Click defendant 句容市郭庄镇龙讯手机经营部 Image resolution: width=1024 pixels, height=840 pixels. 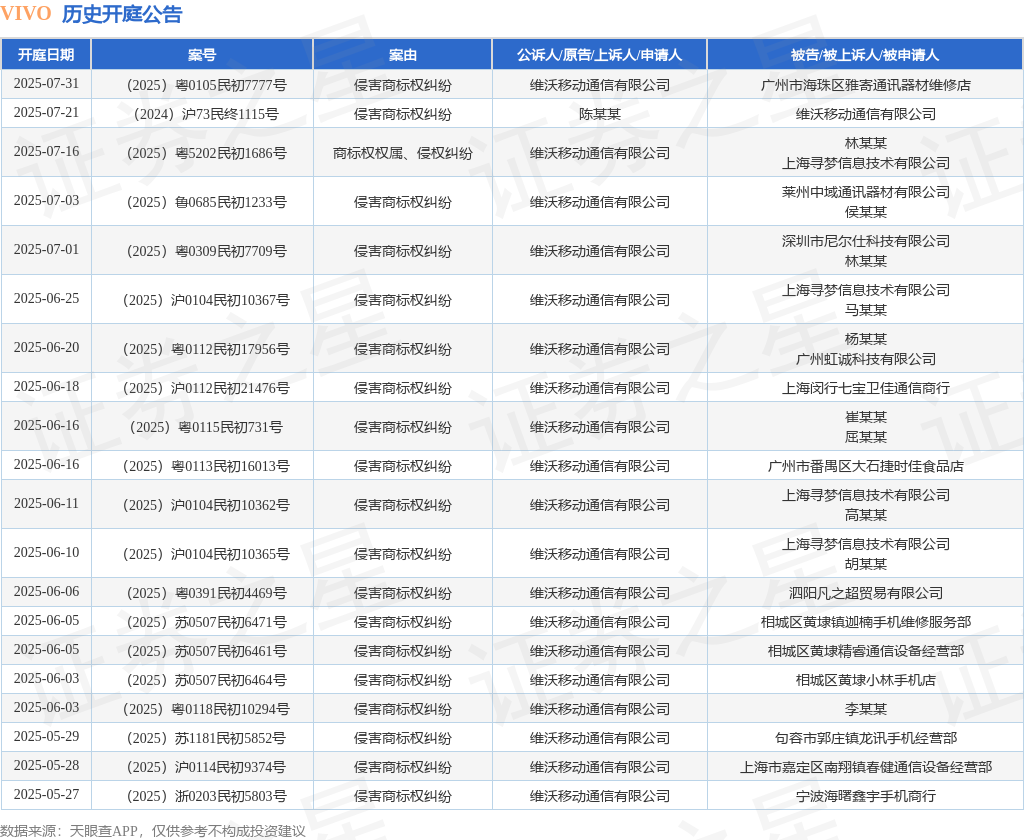pos(865,739)
